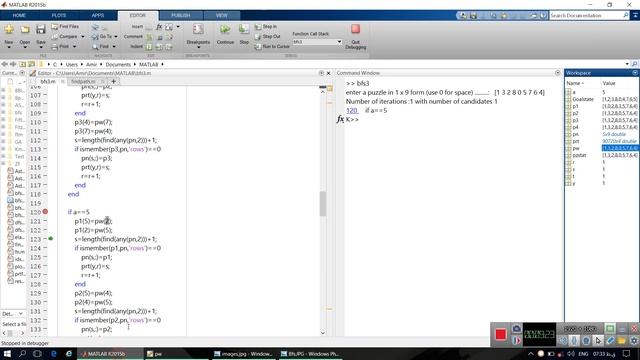Open the taskbar notification center icon

[627, 354]
